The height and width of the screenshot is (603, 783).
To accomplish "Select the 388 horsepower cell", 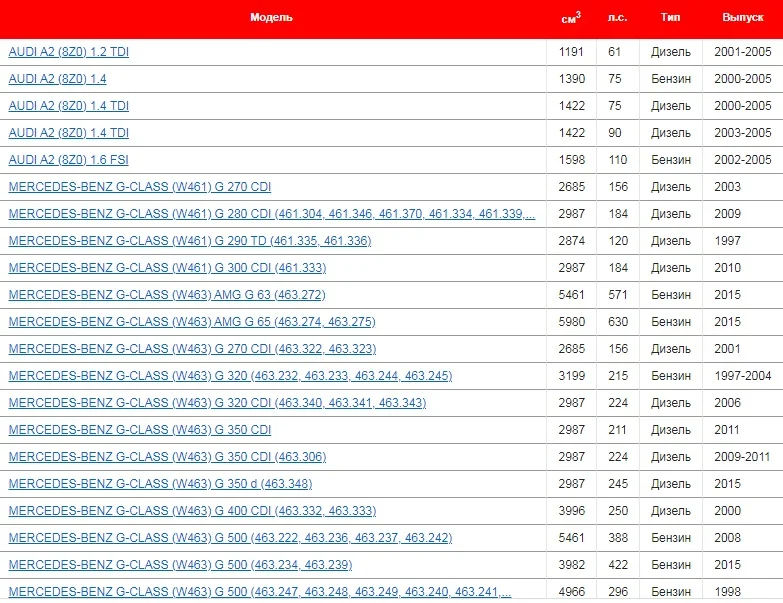I will 618,537.
